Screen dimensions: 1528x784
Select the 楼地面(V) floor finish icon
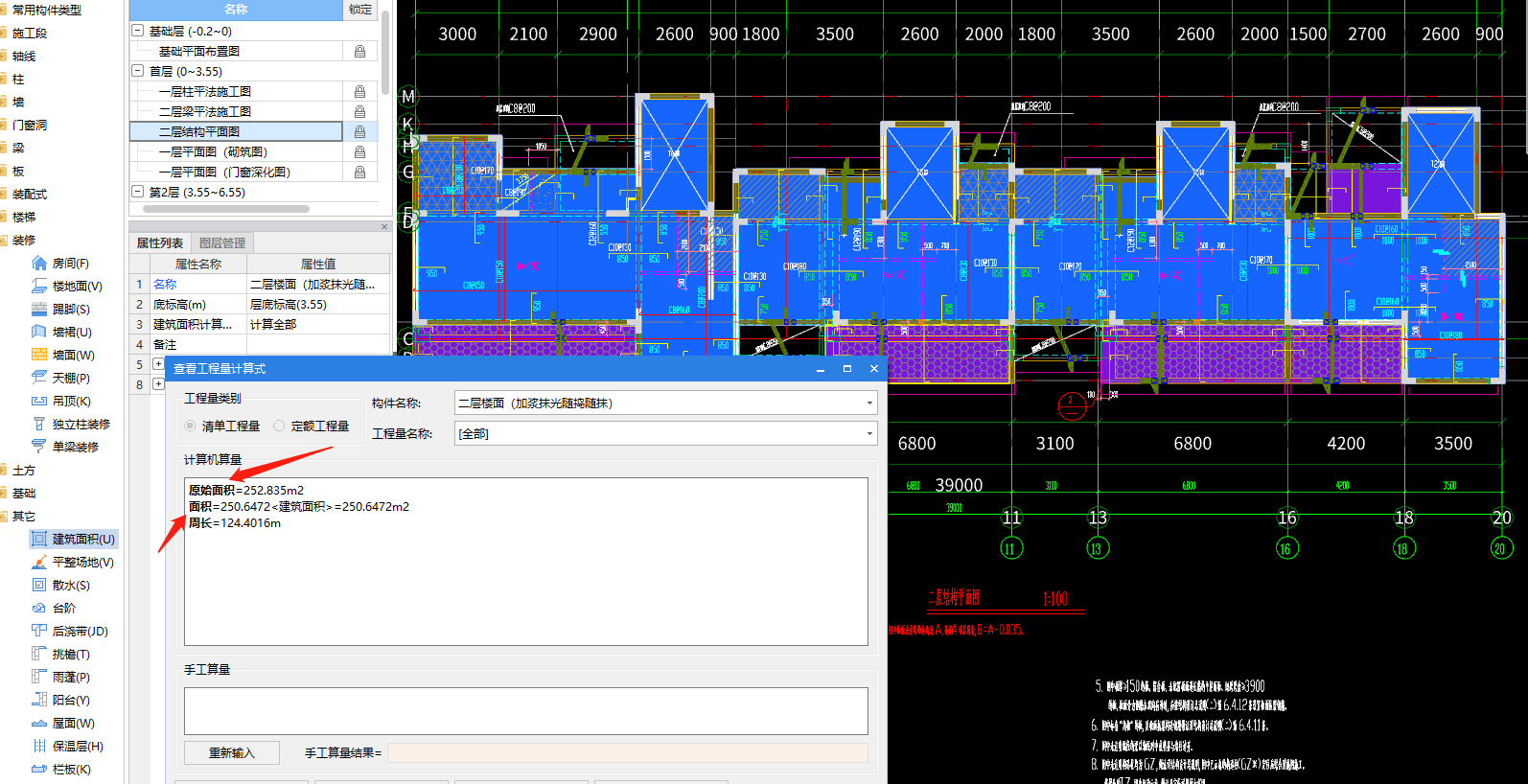tap(39, 286)
